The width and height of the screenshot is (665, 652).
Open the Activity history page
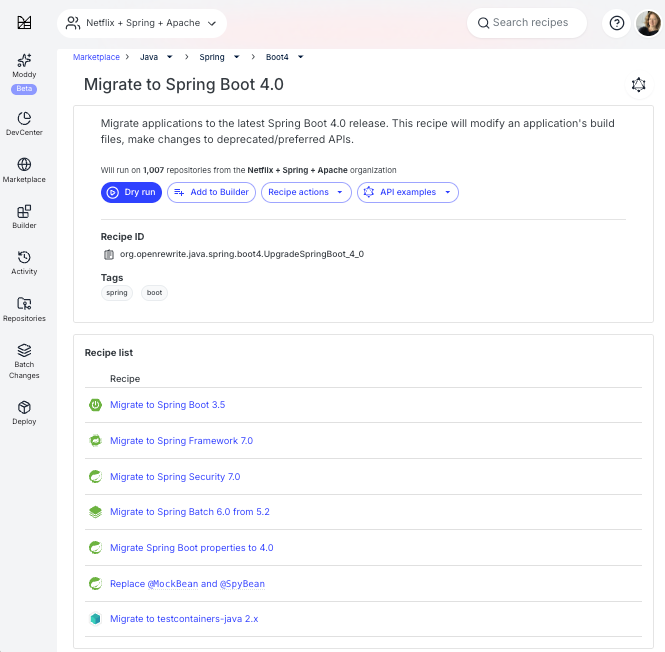[24, 263]
